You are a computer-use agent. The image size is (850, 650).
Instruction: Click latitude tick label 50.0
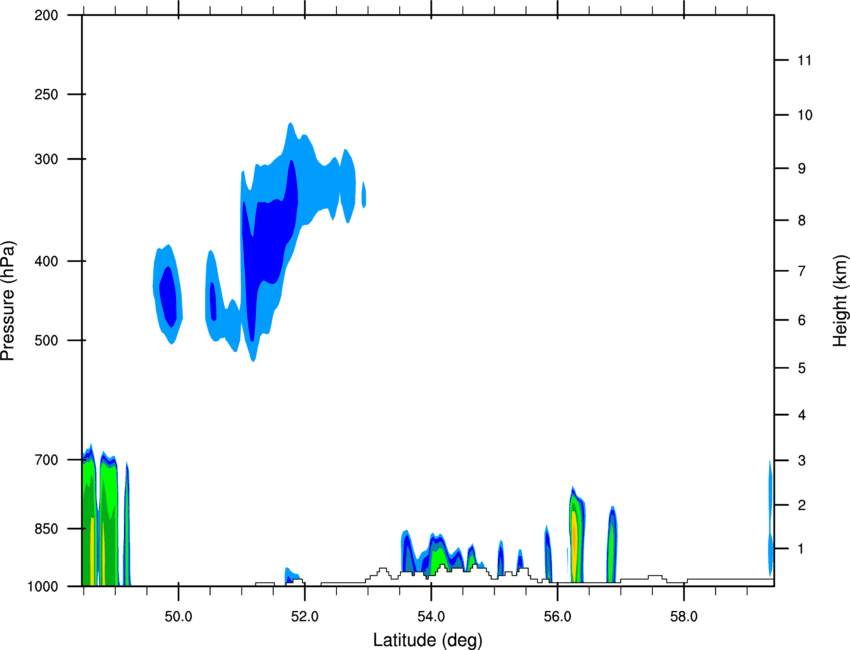coord(178,617)
